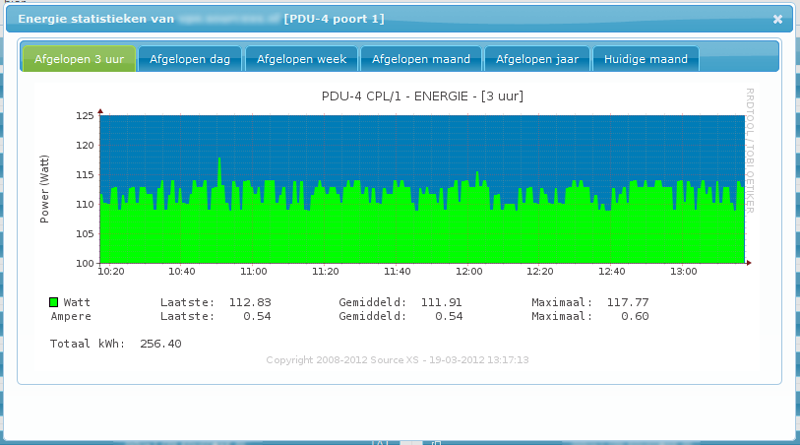Click the Gemiddeld Watt value 111.91

tap(441, 302)
